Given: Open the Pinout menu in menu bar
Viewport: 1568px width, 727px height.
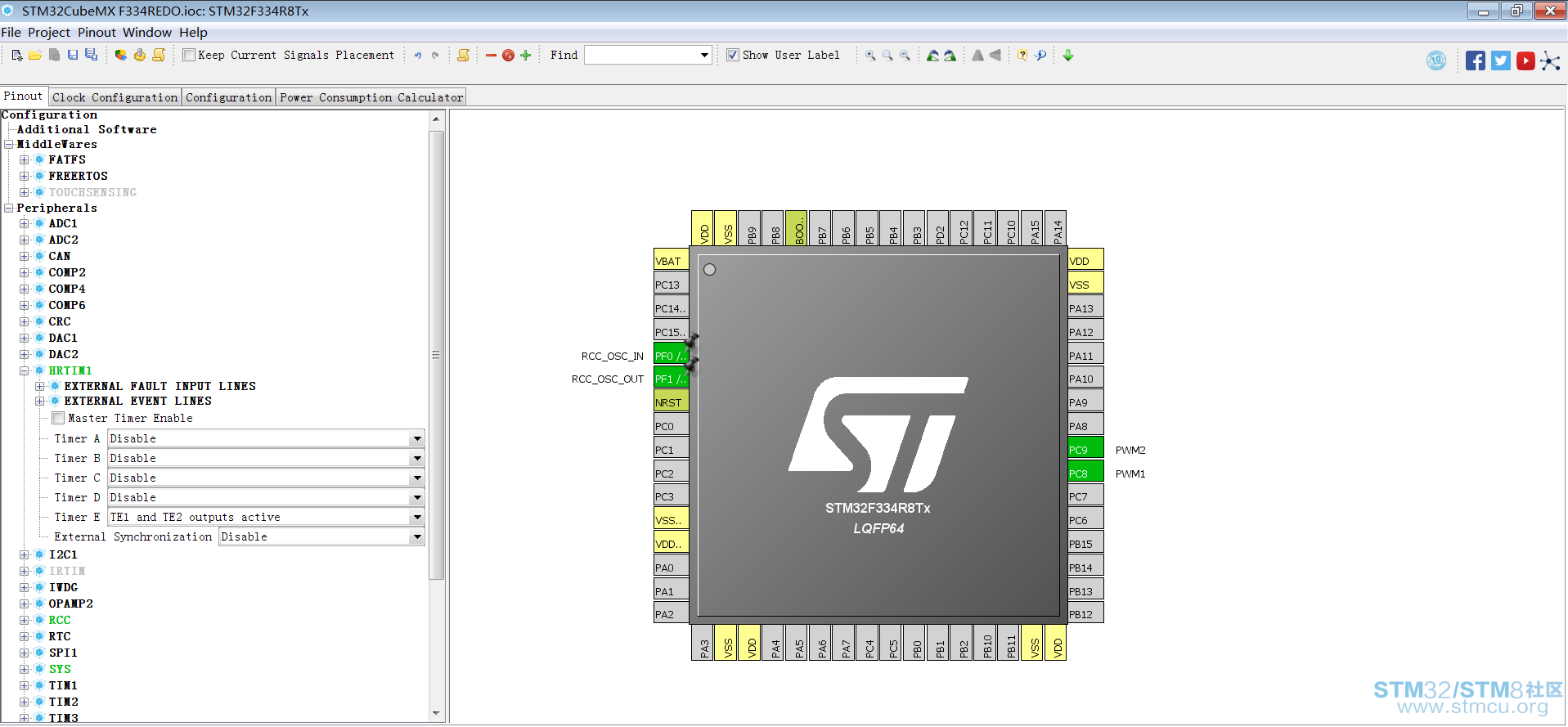Looking at the screenshot, I should tap(97, 33).
